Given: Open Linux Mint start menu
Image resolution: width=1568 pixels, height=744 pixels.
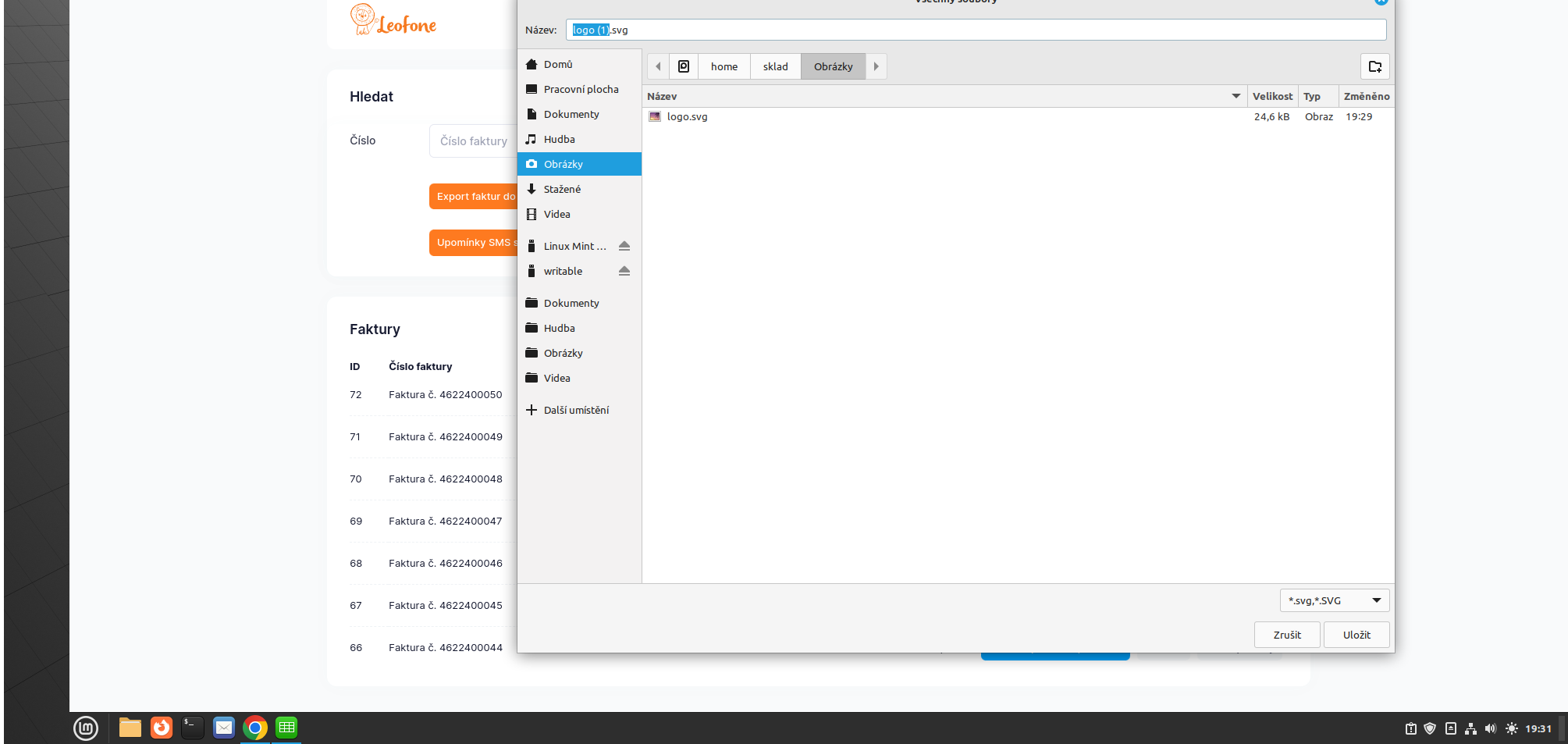Looking at the screenshot, I should [86, 728].
